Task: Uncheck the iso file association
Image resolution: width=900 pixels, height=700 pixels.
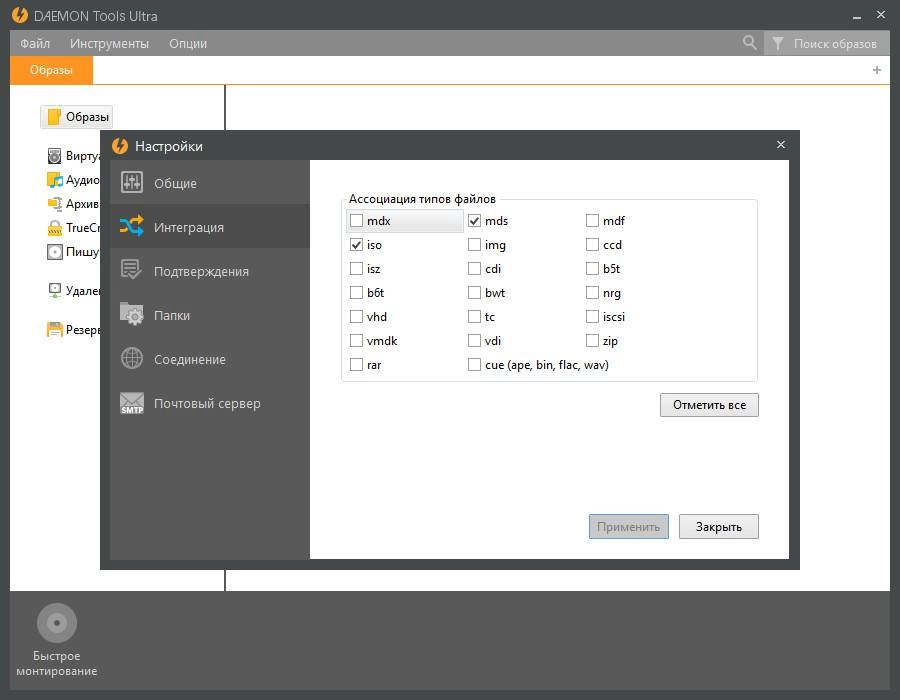Action: (x=356, y=244)
